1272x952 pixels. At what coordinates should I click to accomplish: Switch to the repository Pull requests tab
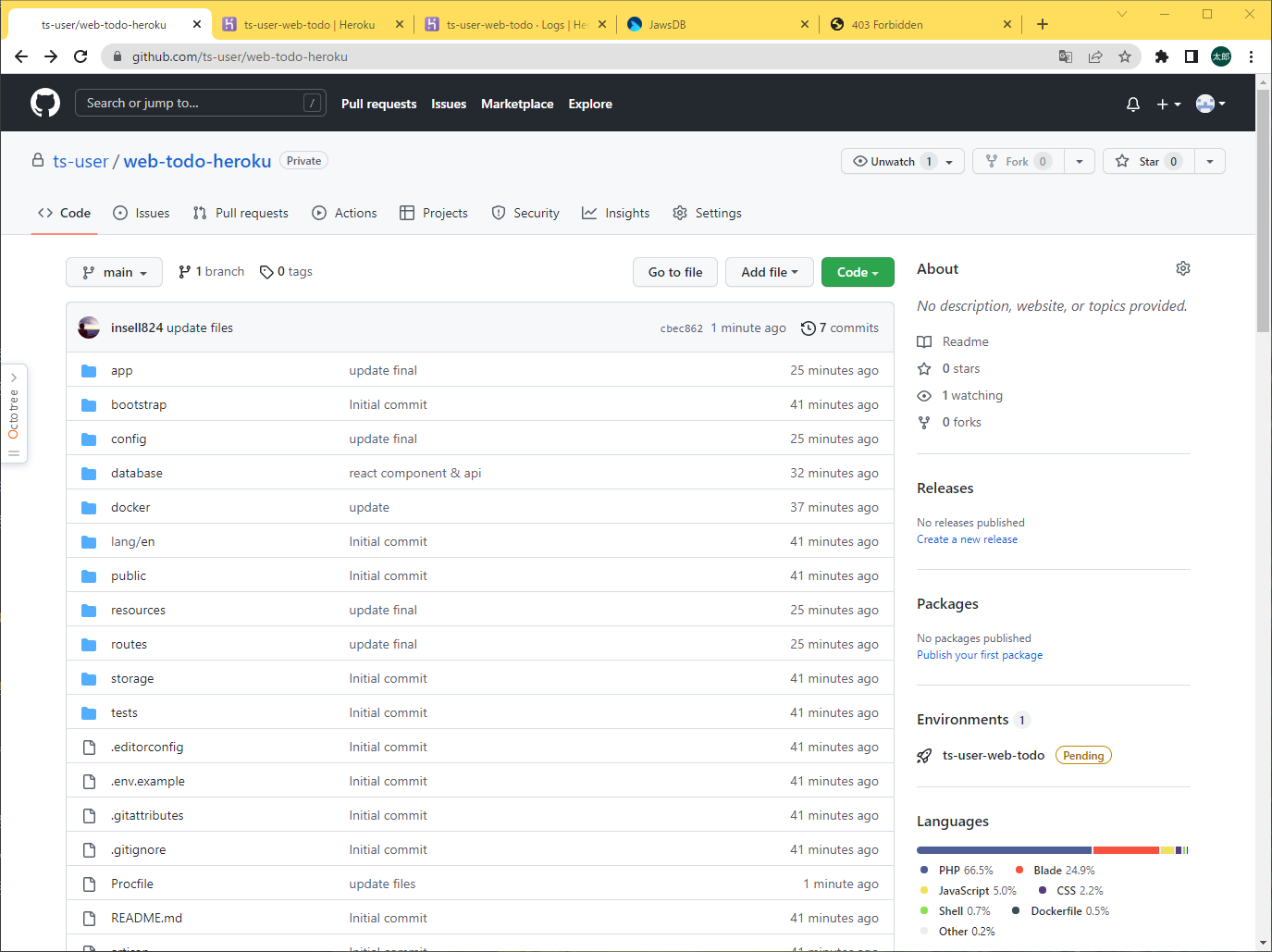241,213
